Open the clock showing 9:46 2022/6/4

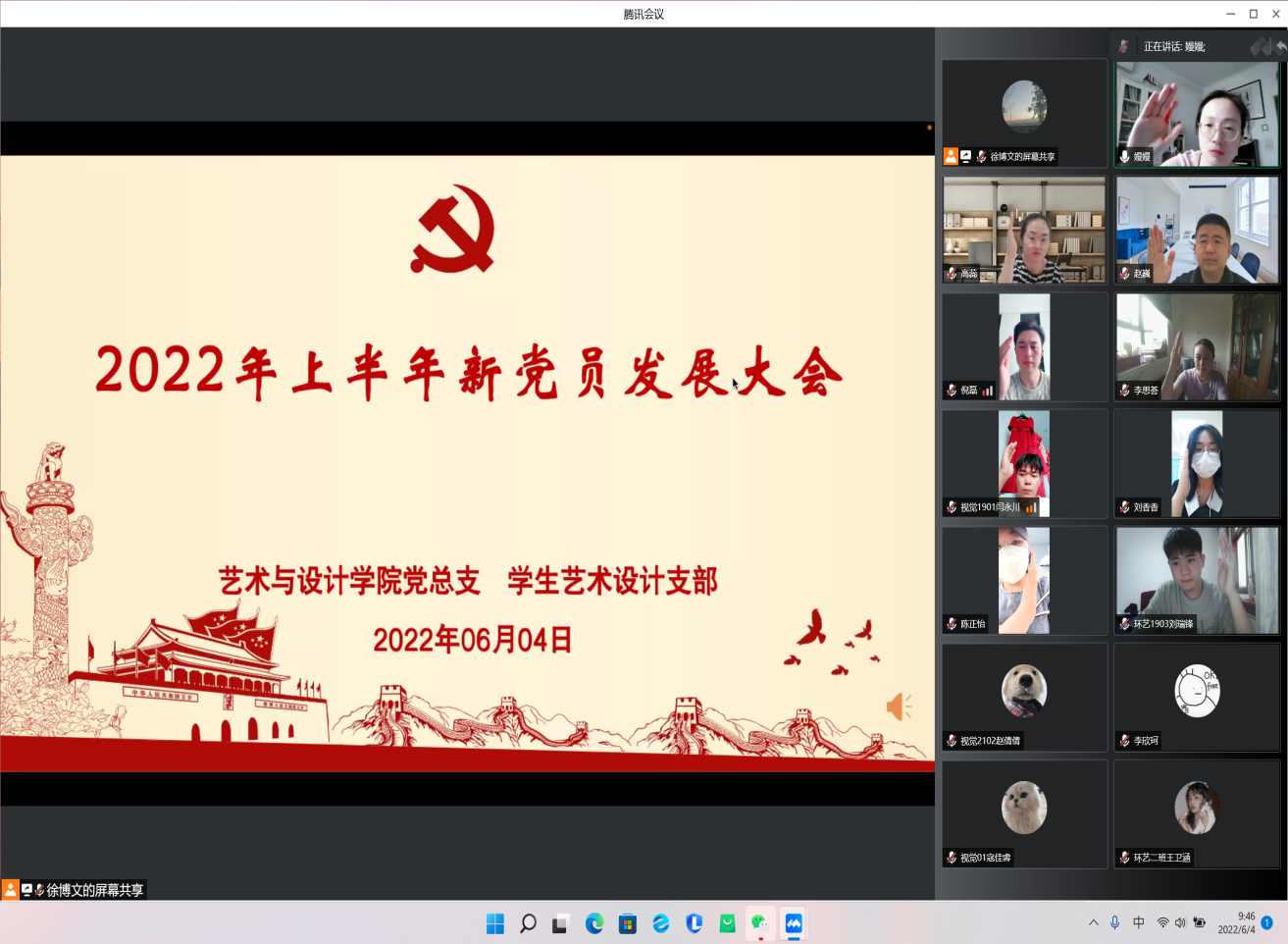pos(1236,922)
